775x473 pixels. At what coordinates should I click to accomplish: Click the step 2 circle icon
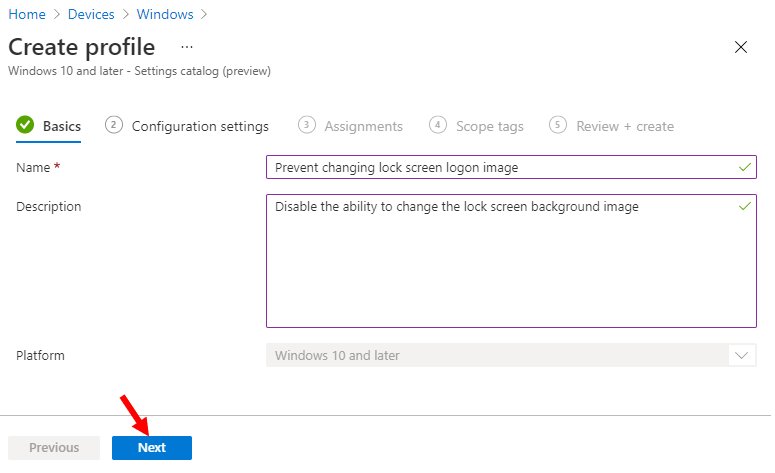[114, 125]
